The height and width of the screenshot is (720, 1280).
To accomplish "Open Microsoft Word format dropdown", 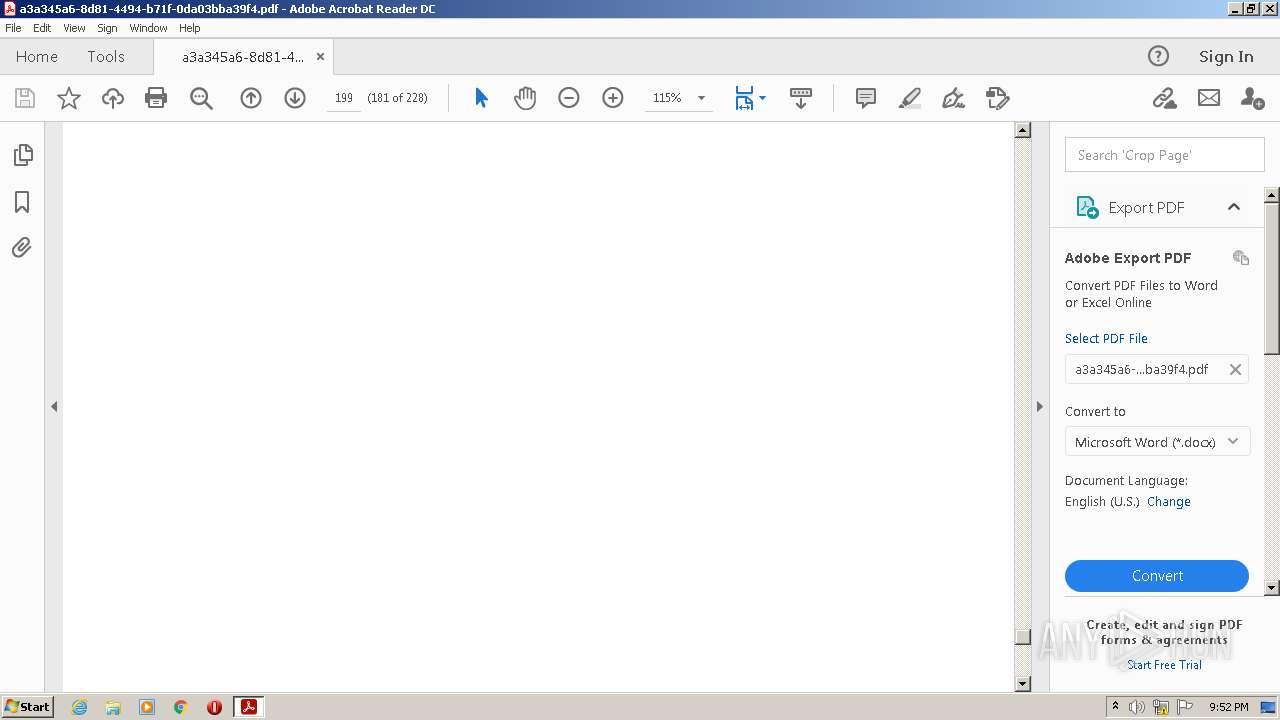I will (1157, 442).
